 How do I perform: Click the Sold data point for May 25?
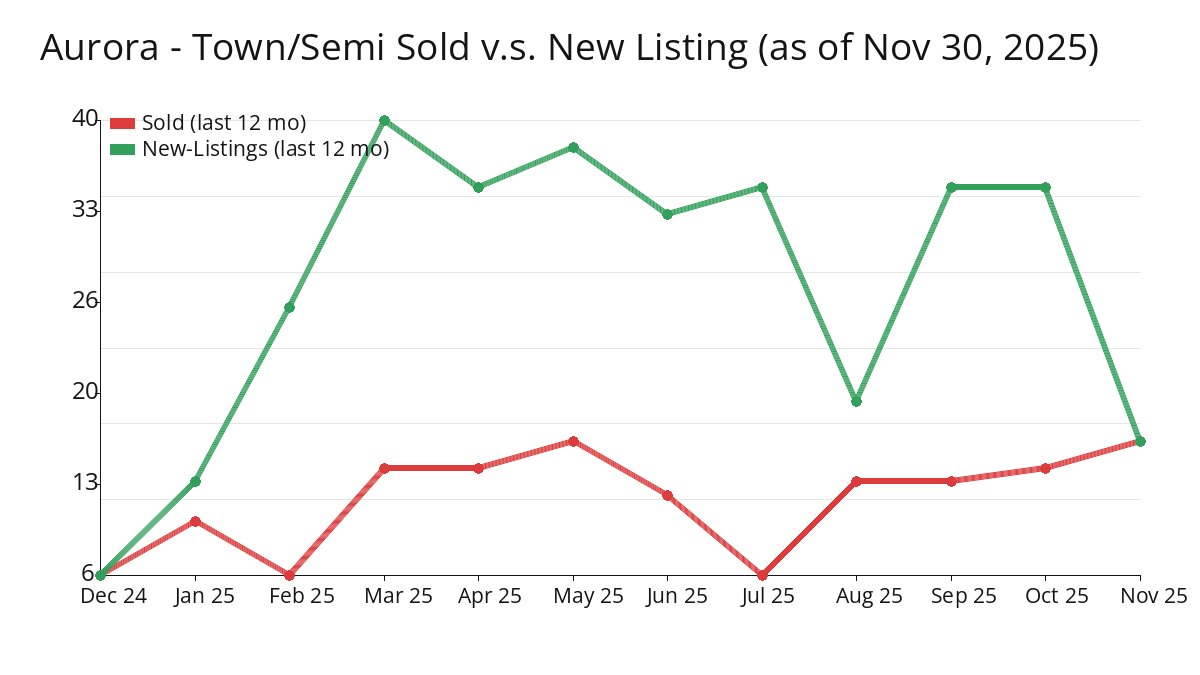pyautogui.click(x=573, y=441)
